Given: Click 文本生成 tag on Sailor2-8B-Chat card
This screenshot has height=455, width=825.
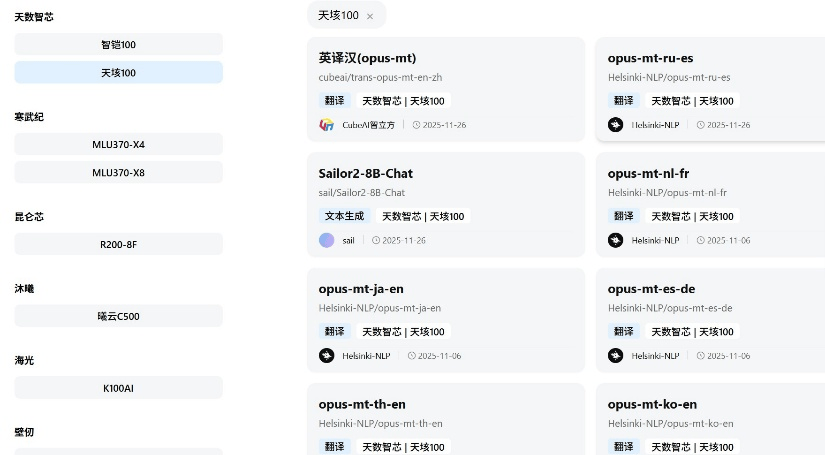Looking at the screenshot, I should click(x=343, y=216).
